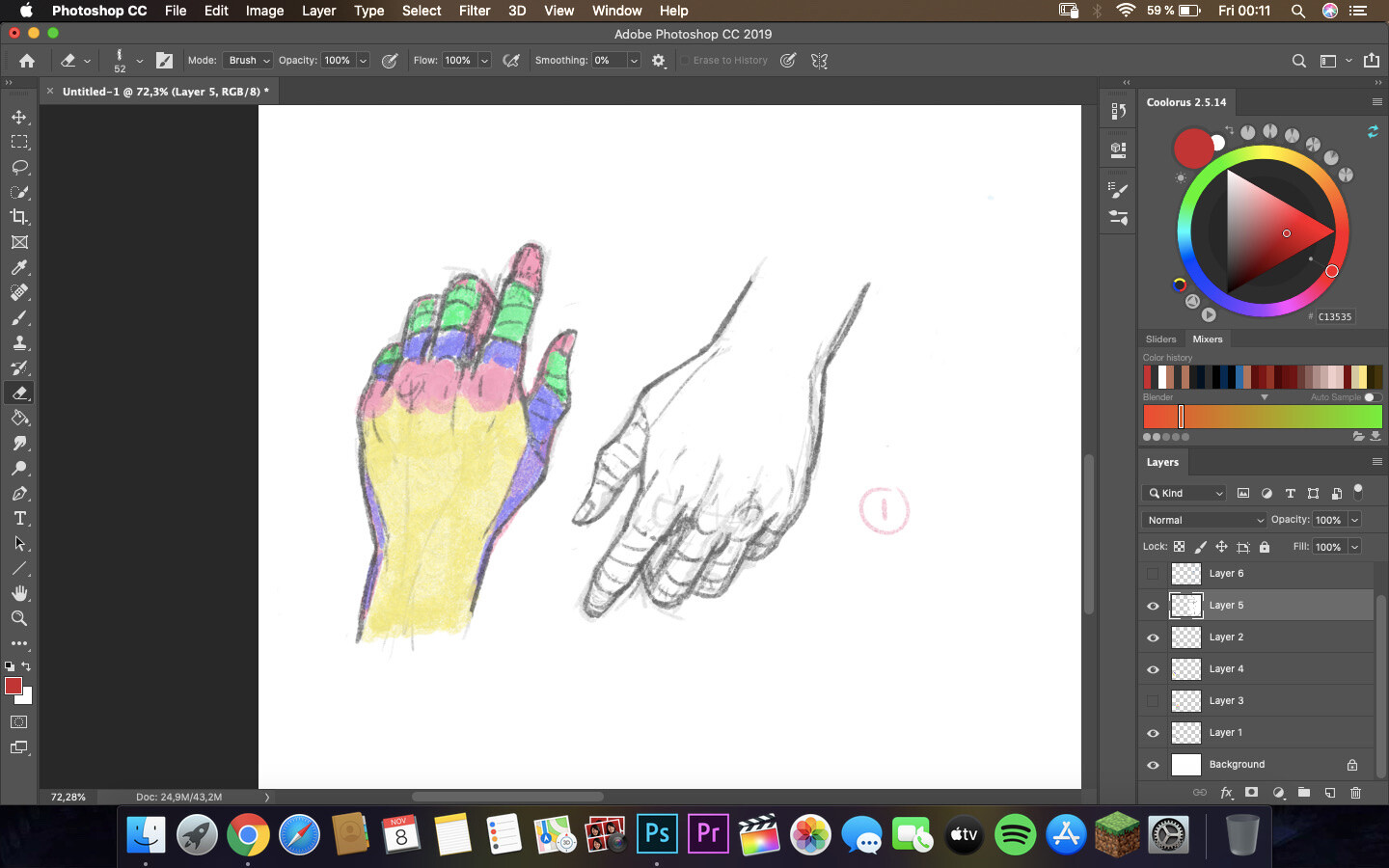Image resolution: width=1389 pixels, height=868 pixels.
Task: Select the Lasso tool
Action: point(19,167)
